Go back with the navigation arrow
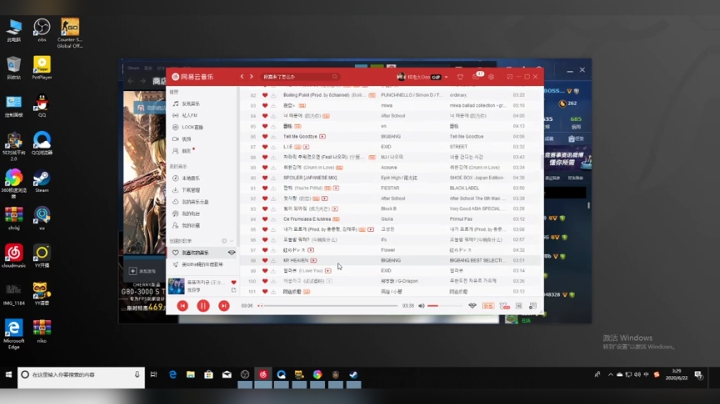 (x=242, y=77)
